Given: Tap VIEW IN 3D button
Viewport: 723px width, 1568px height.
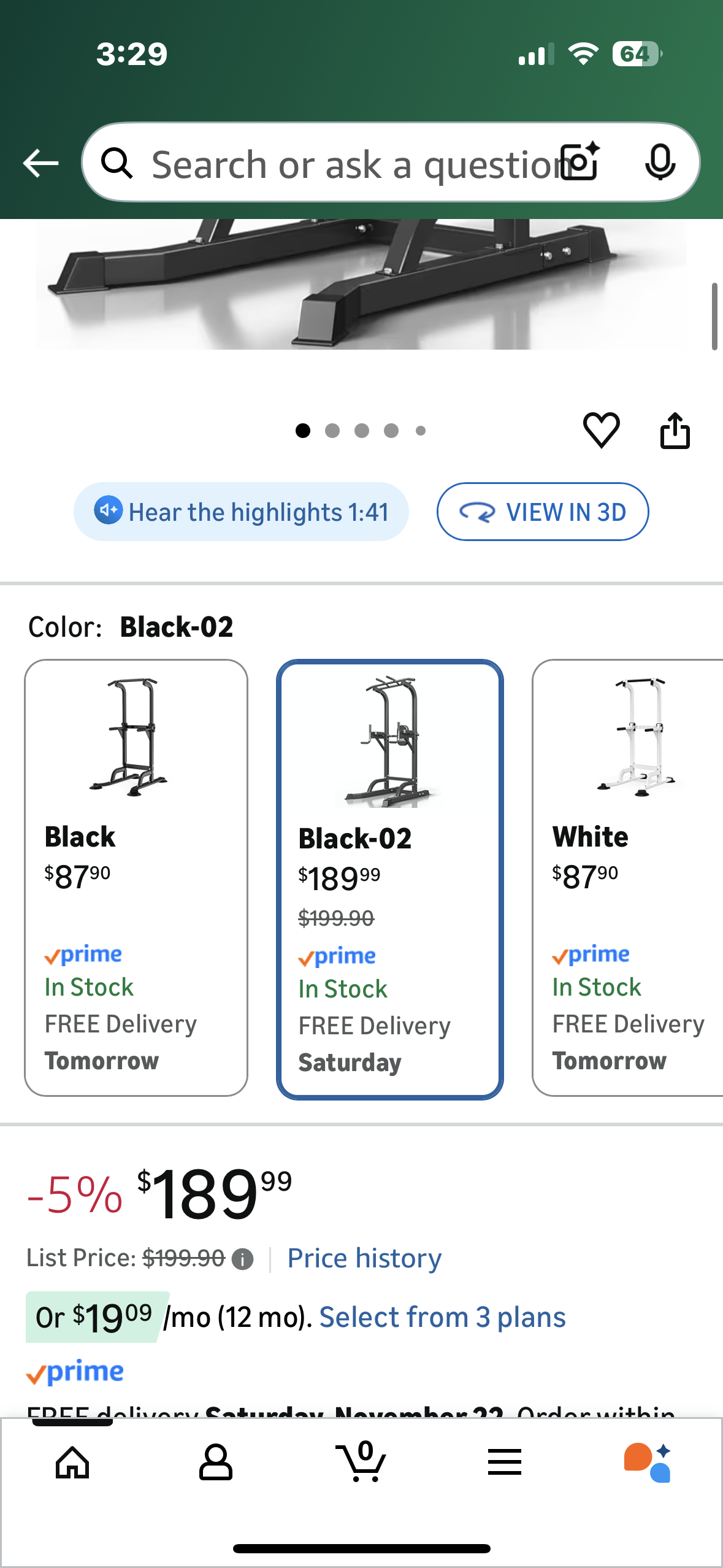Looking at the screenshot, I should tap(543, 512).
